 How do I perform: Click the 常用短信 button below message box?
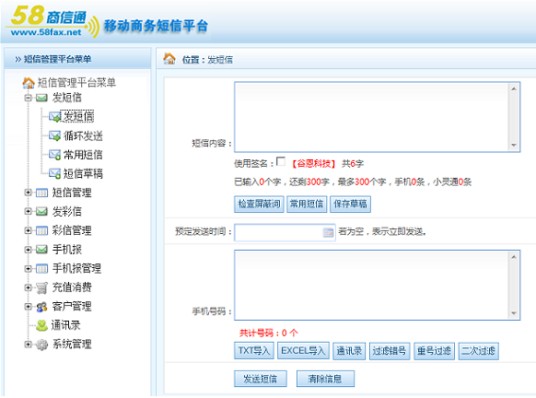[307, 204]
